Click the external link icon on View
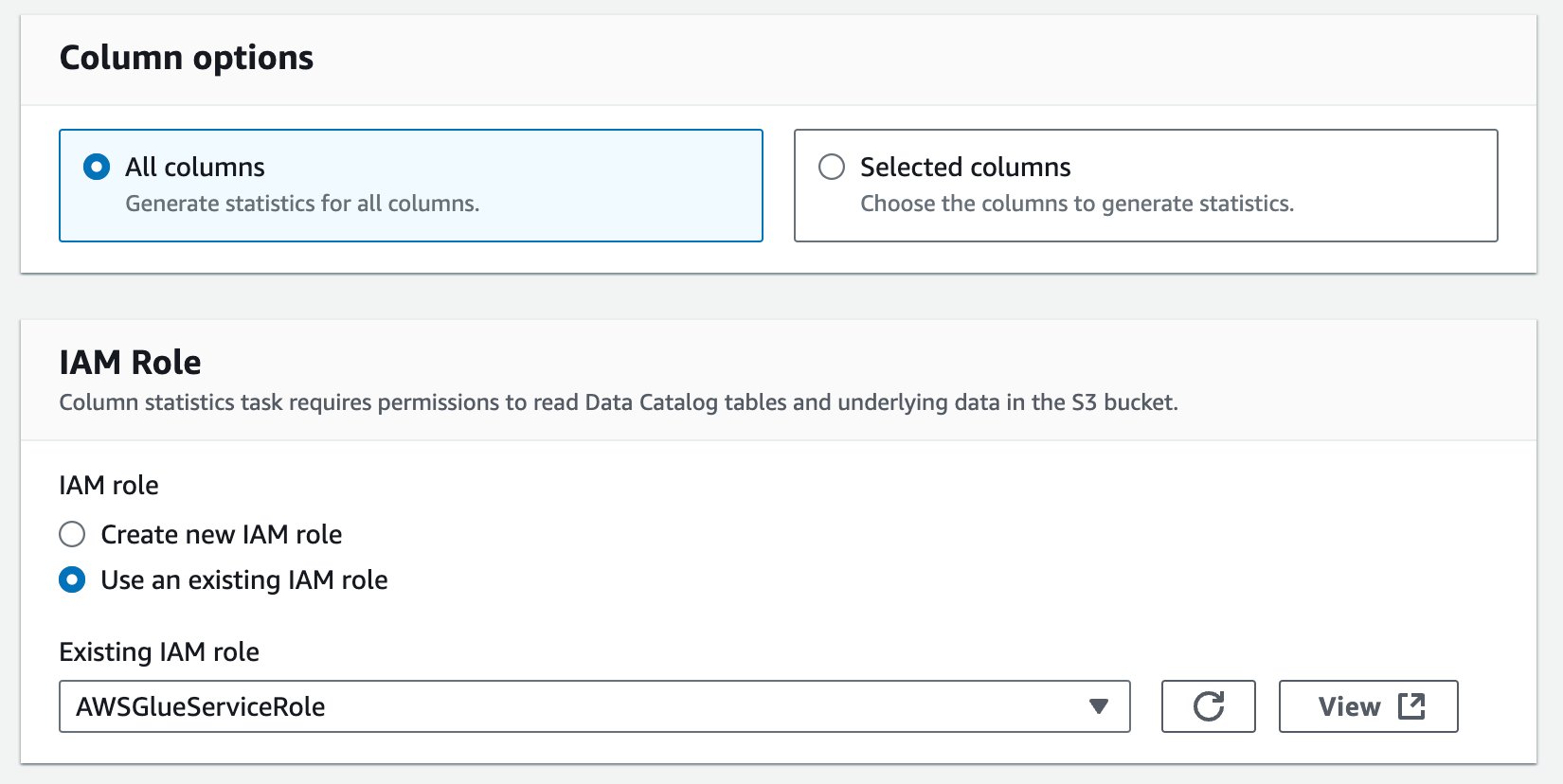The image size is (1563, 784). (1411, 706)
